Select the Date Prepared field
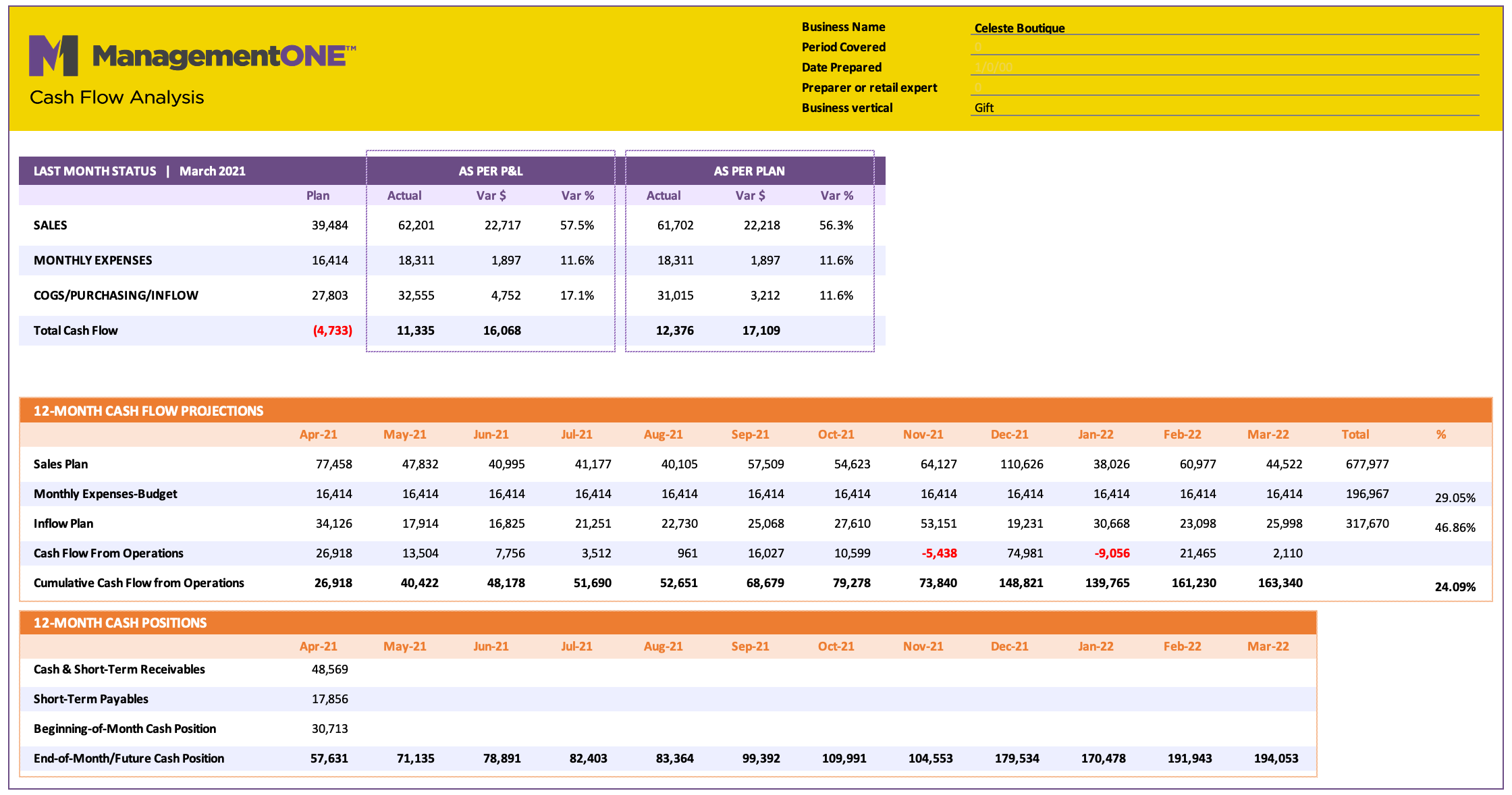The height and width of the screenshot is (795, 1512). tap(1224, 67)
